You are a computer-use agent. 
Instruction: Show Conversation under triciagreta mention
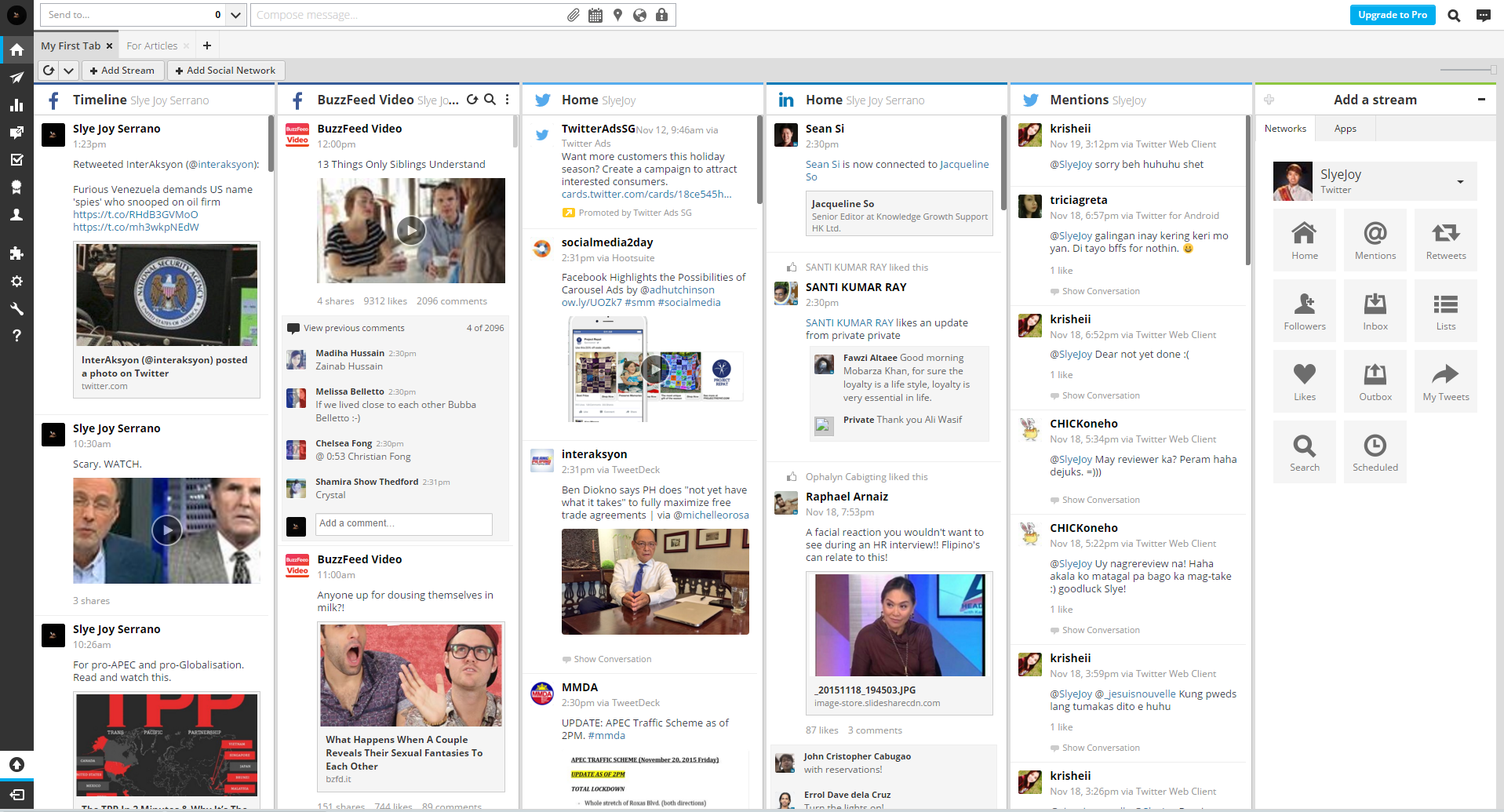1101,291
